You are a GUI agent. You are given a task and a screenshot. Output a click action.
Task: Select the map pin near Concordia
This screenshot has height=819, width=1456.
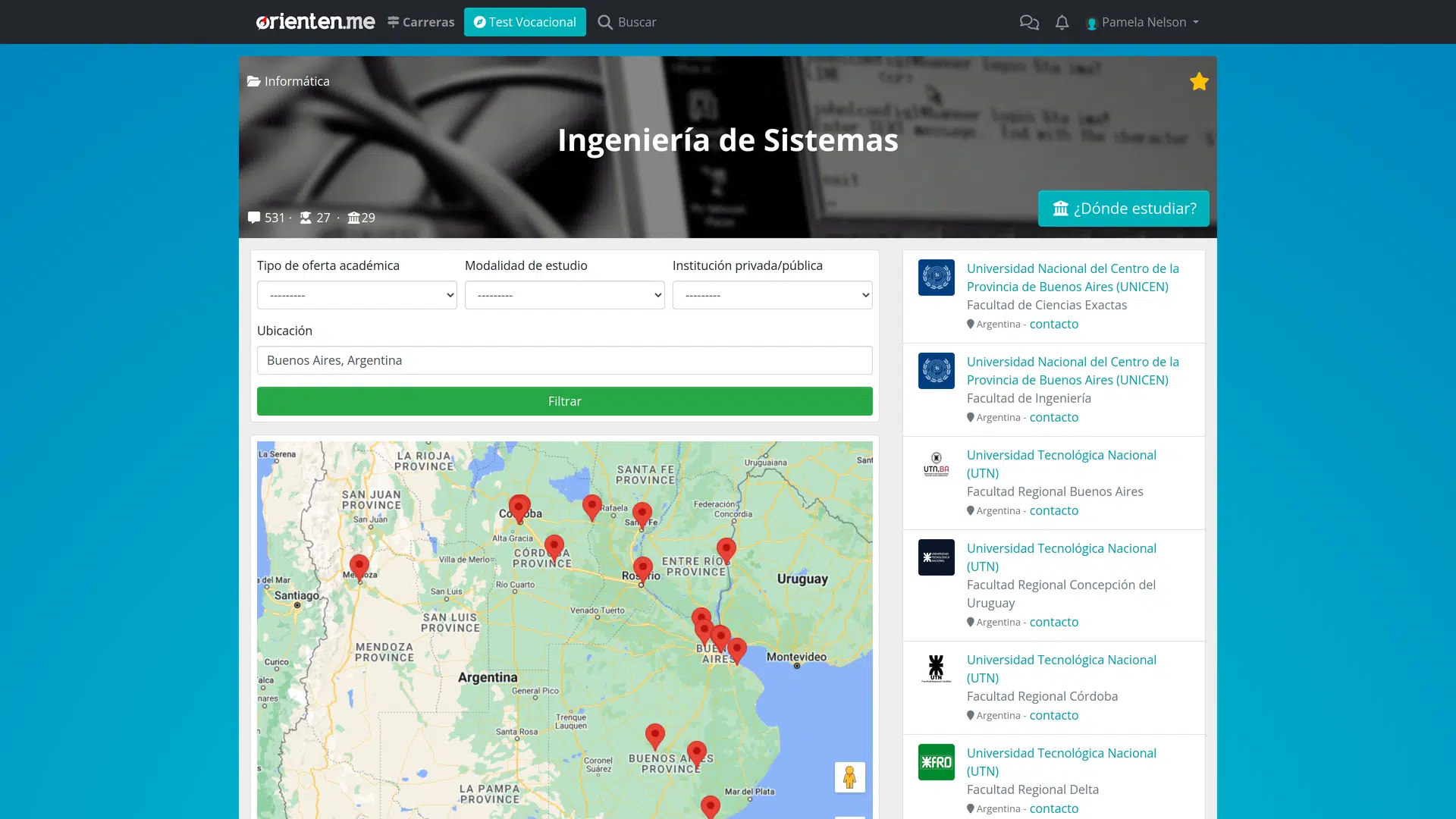[726, 551]
